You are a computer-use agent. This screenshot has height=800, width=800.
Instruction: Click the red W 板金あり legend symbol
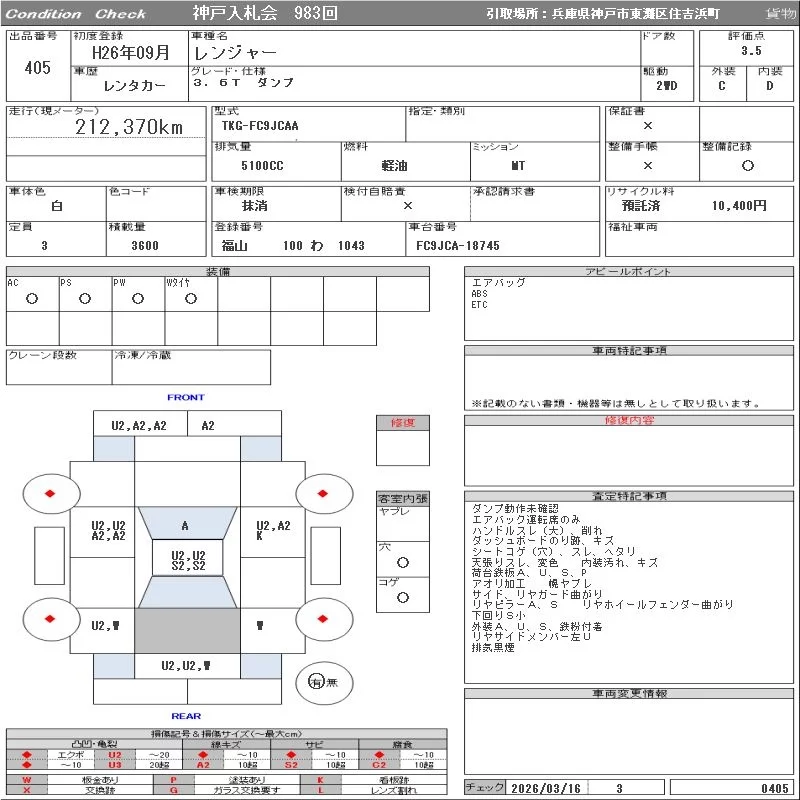(27, 779)
